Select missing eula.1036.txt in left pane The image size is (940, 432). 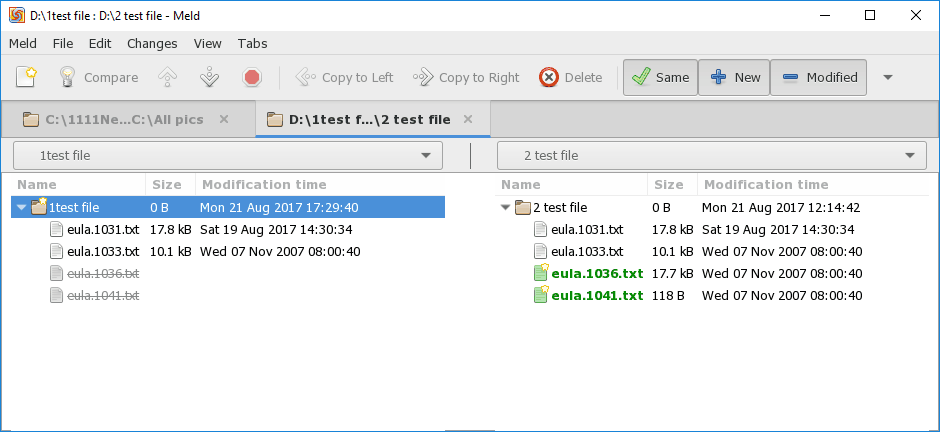[x=103, y=274]
